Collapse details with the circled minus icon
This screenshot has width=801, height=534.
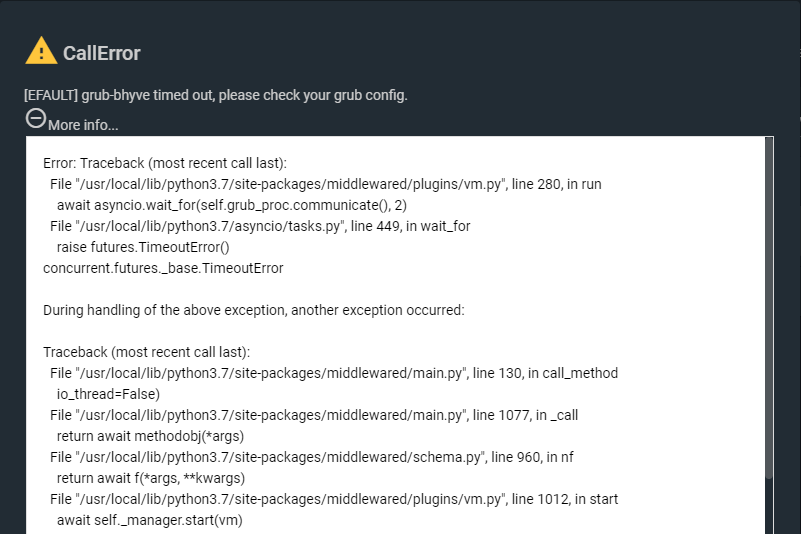click(36, 119)
